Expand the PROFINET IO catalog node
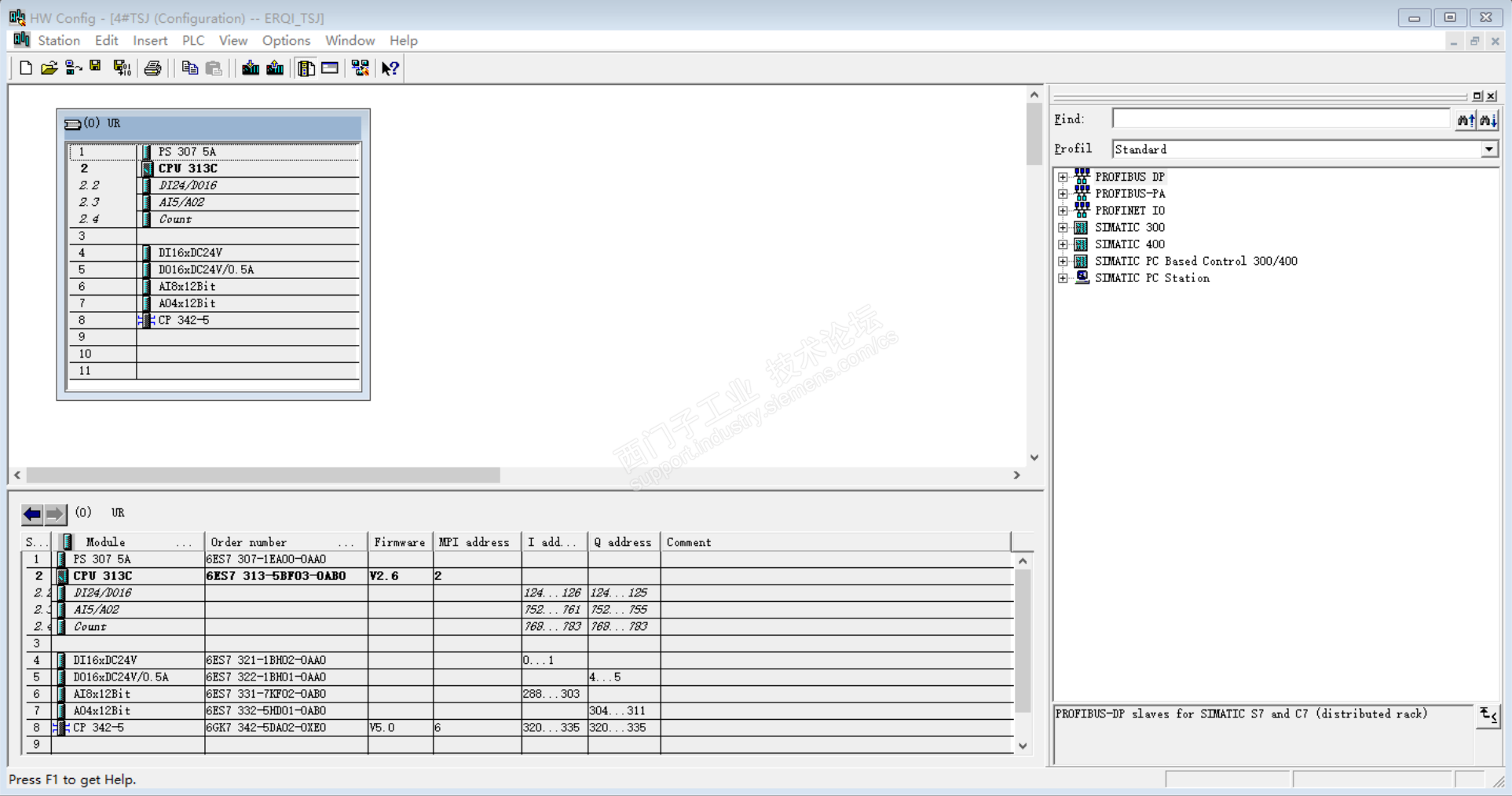The image size is (1512, 796). (1063, 211)
